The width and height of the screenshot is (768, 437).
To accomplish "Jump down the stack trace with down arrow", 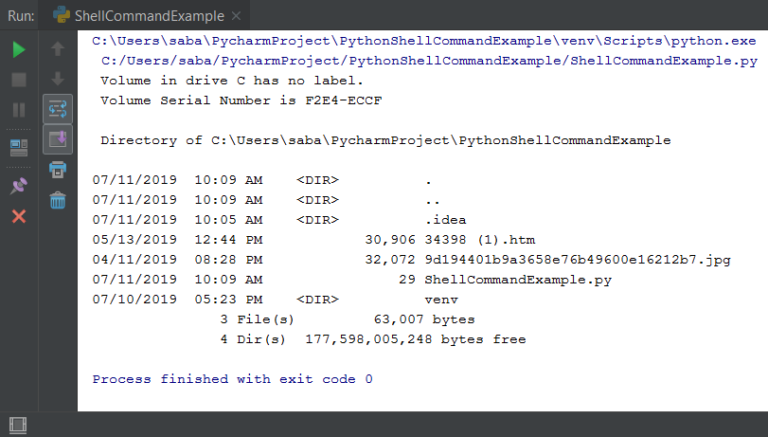I will point(57,78).
